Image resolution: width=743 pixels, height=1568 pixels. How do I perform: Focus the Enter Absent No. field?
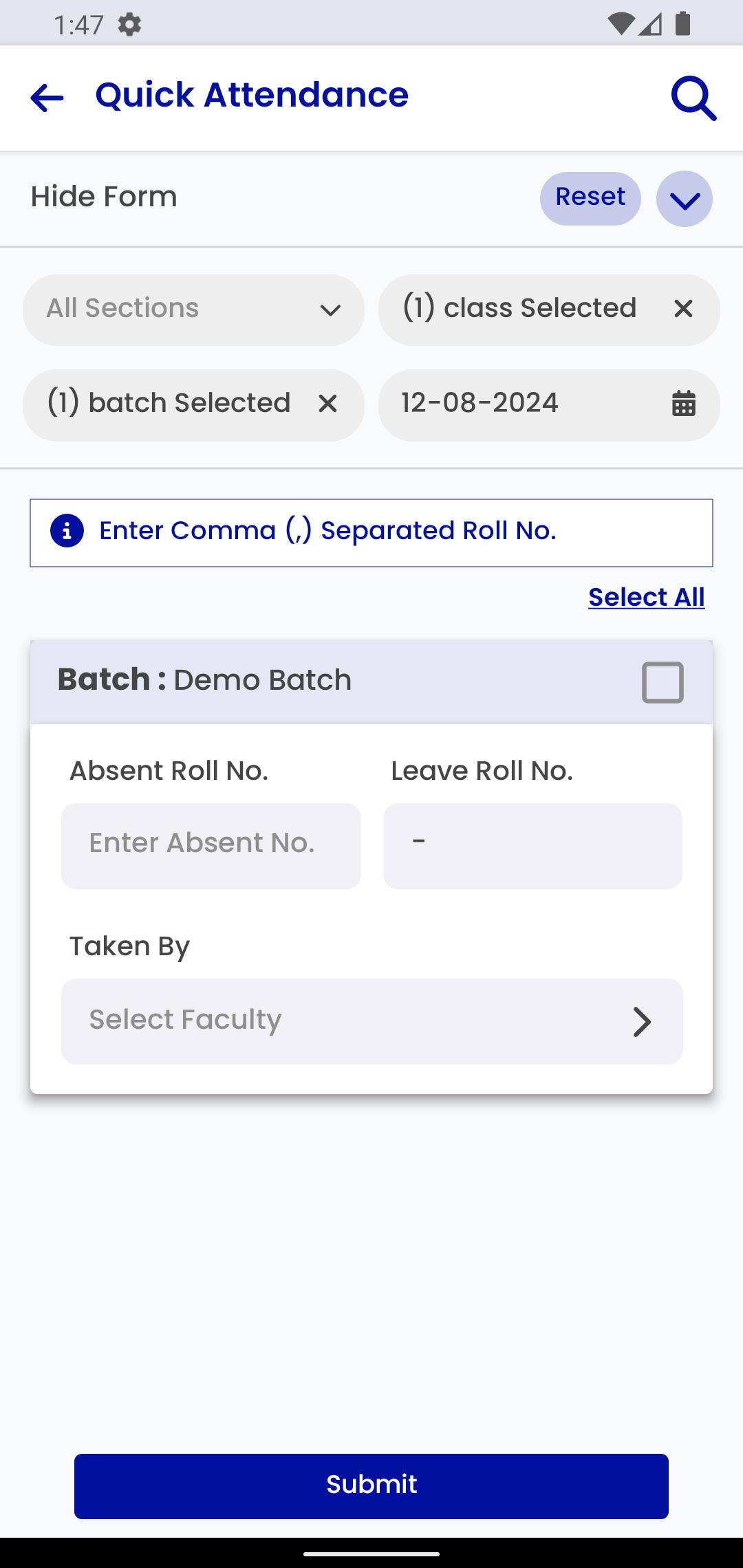tap(211, 846)
